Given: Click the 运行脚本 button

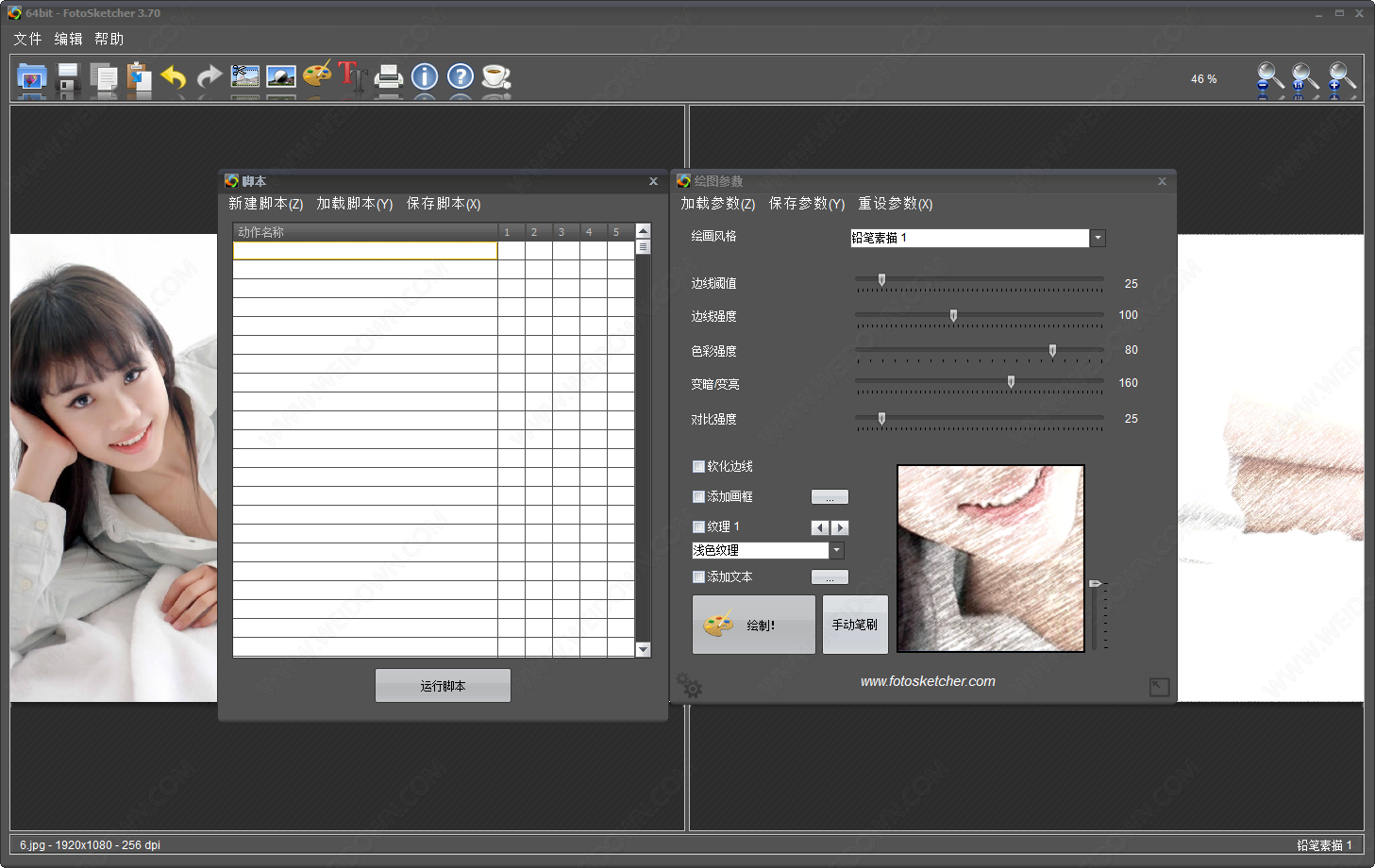Looking at the screenshot, I should 443,686.
